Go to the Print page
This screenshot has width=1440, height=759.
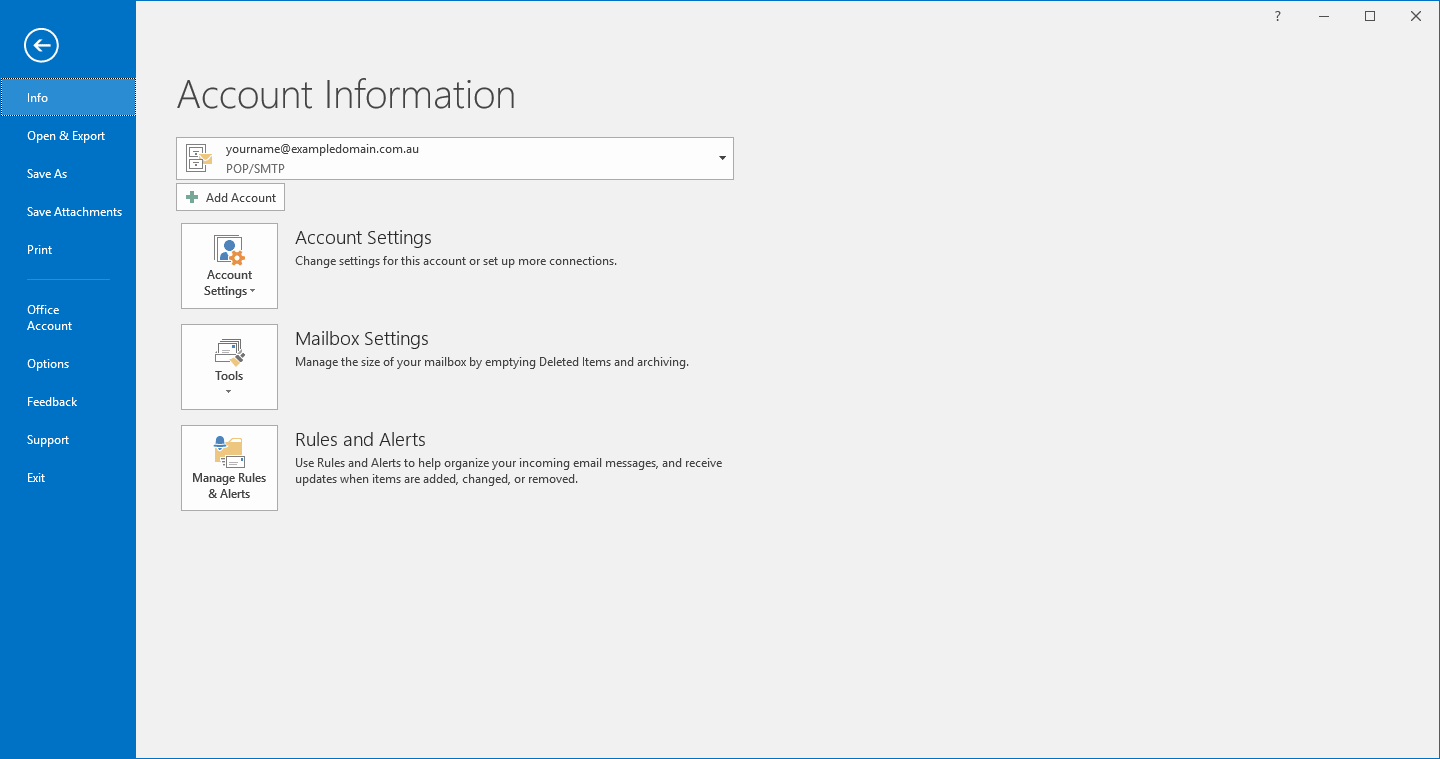tap(40, 250)
